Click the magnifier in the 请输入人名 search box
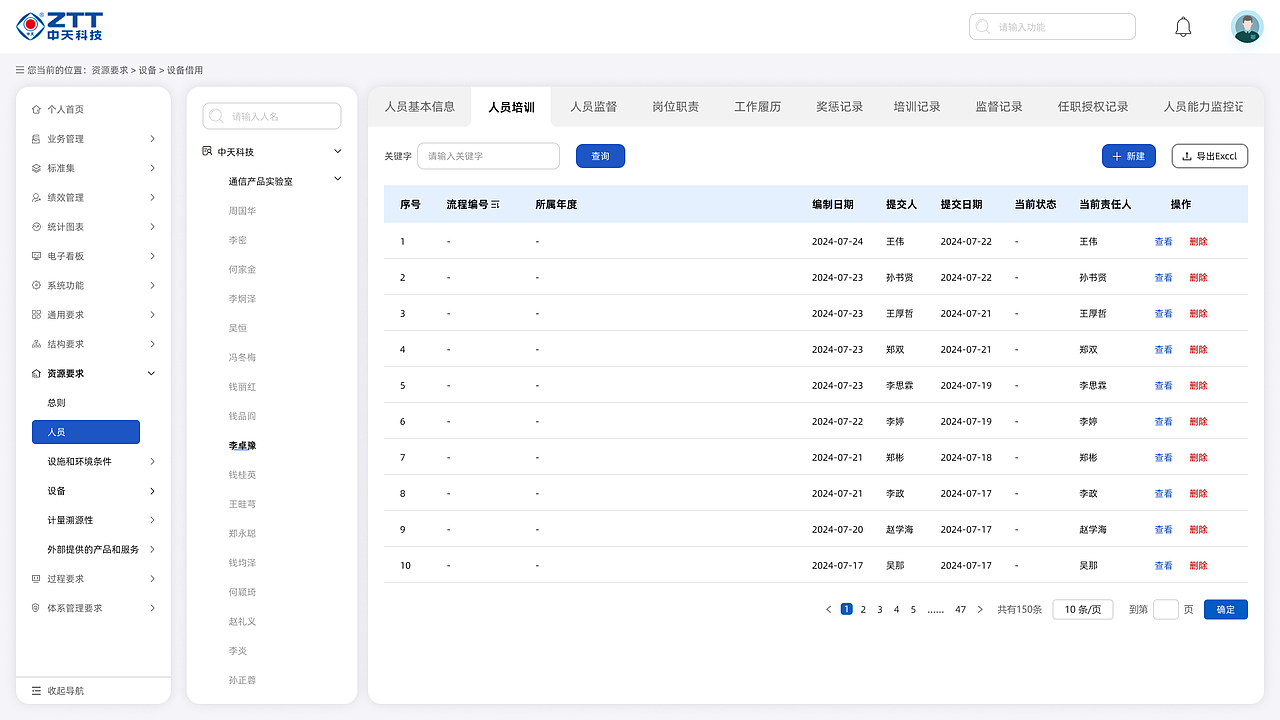This screenshot has height=720, width=1280. coord(216,115)
